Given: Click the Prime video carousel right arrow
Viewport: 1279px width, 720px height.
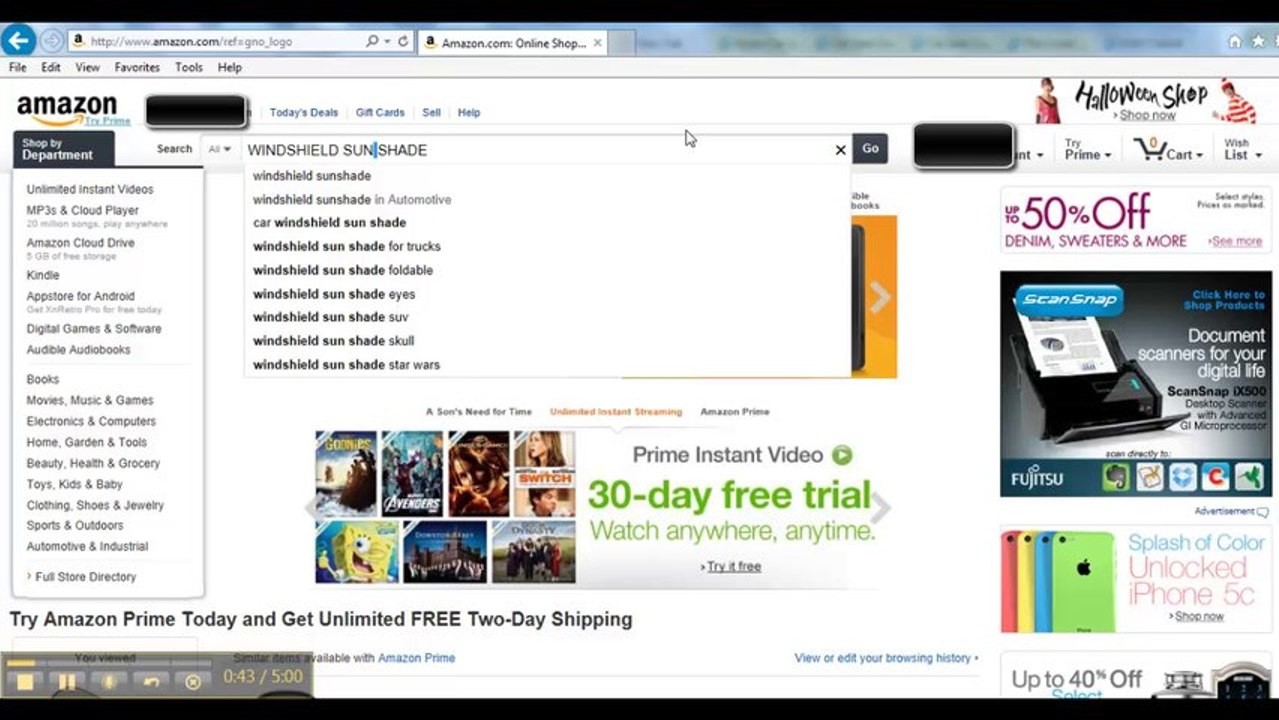Looking at the screenshot, I should coord(880,508).
